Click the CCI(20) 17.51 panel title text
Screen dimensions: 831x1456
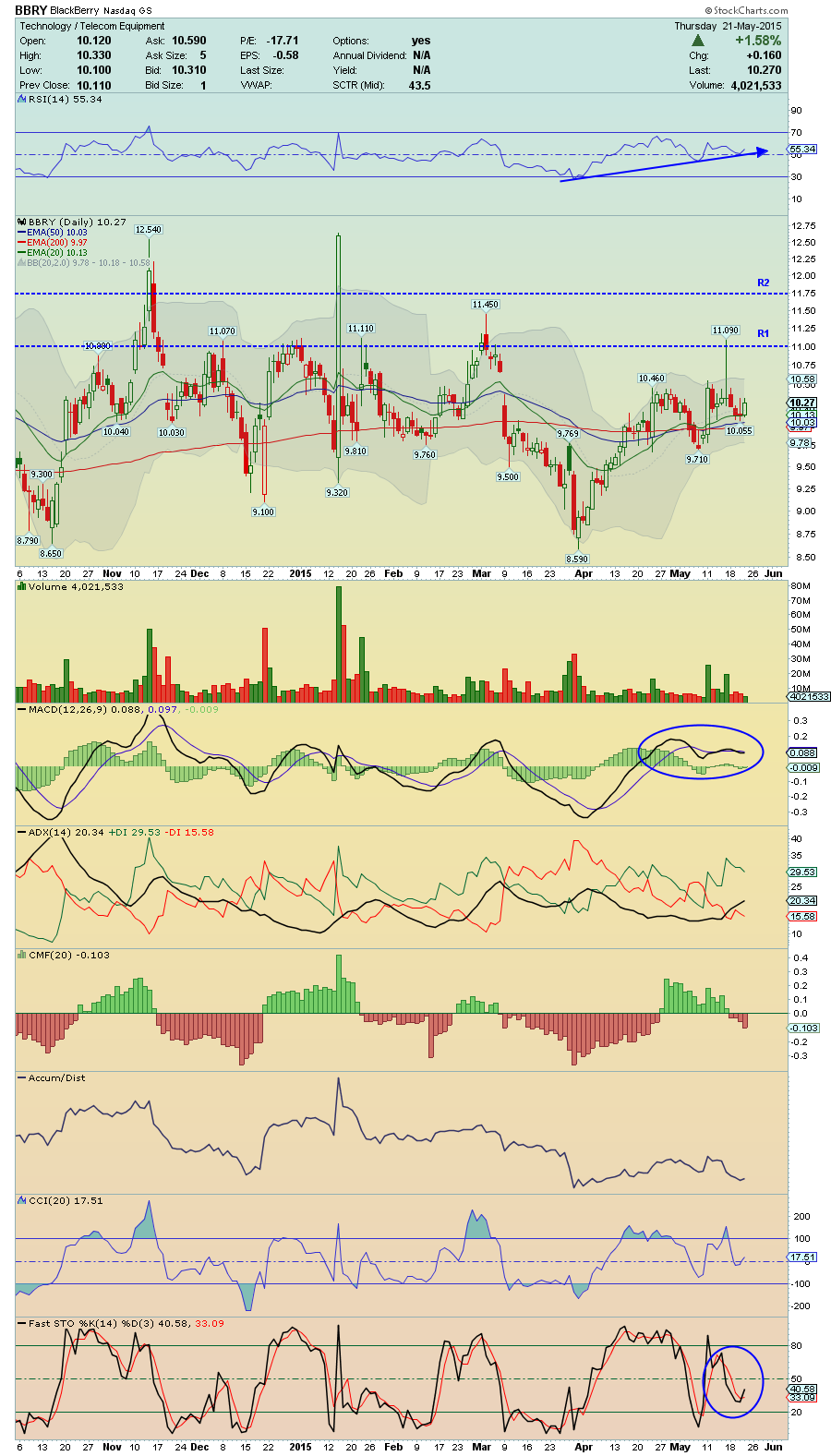pos(66,1200)
